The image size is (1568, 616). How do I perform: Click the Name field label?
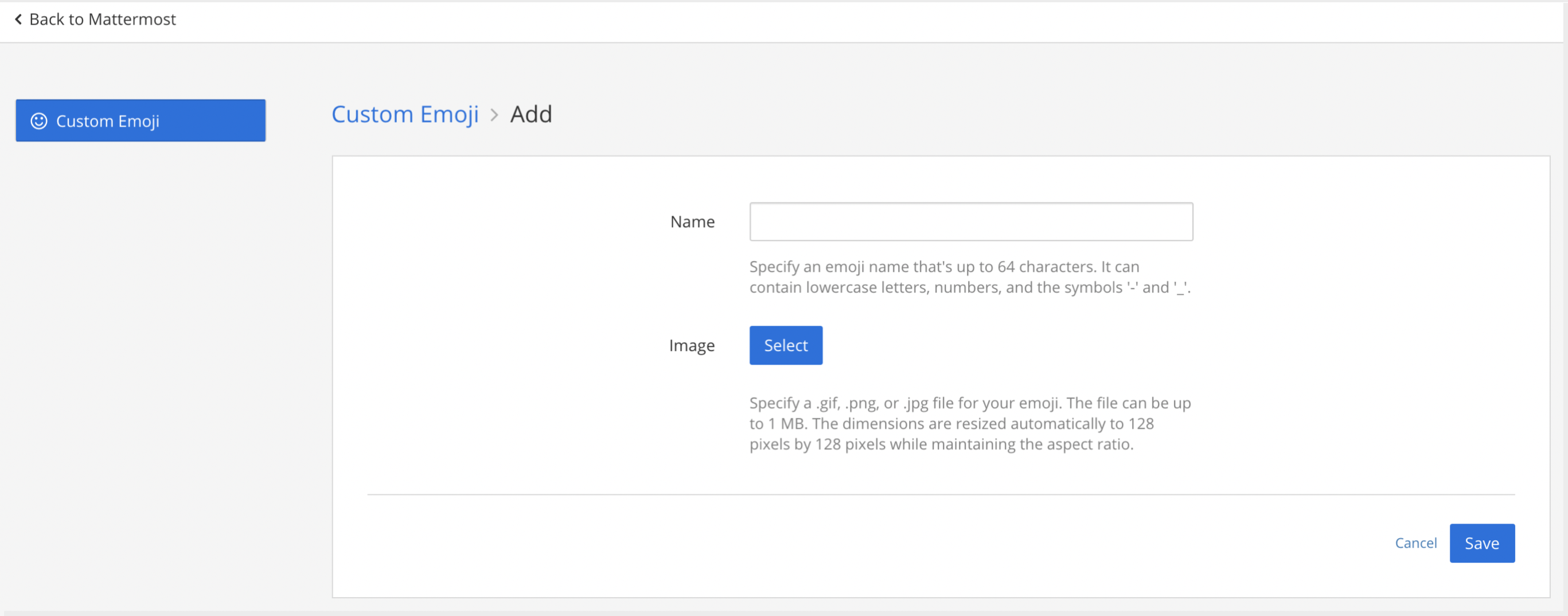click(x=692, y=221)
